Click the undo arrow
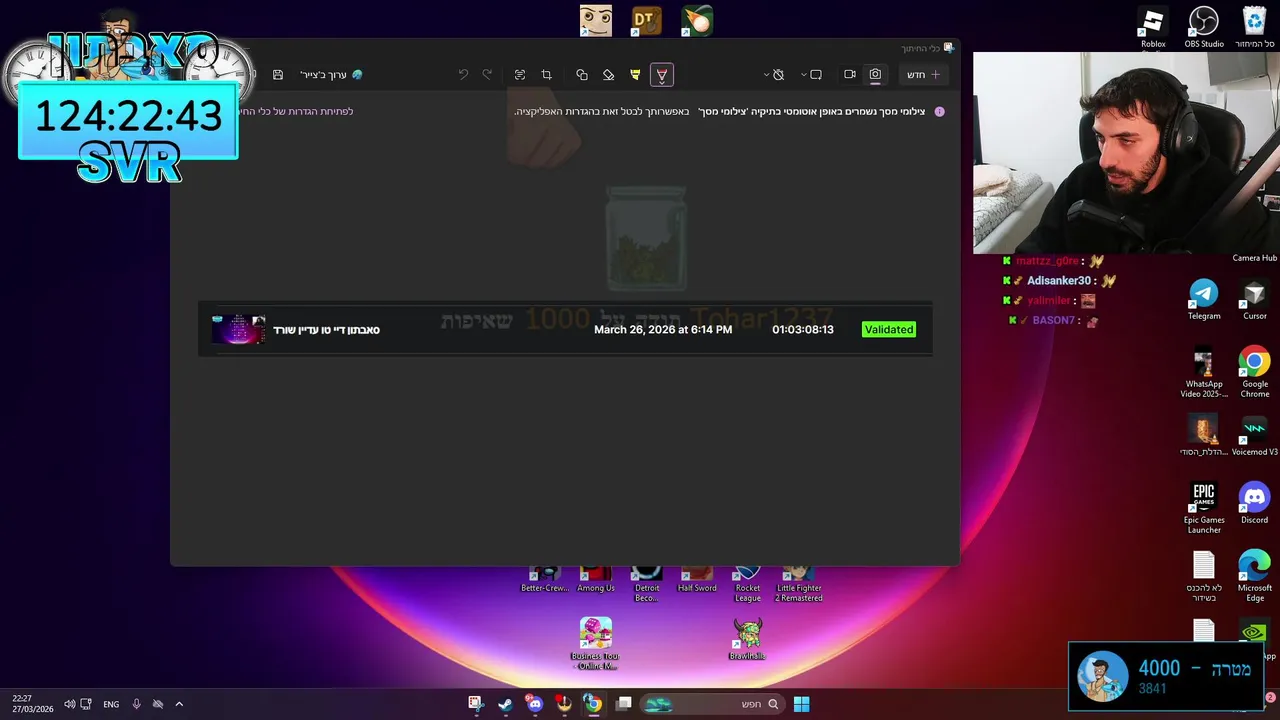Viewport: 1280px width, 720px height. (463, 75)
